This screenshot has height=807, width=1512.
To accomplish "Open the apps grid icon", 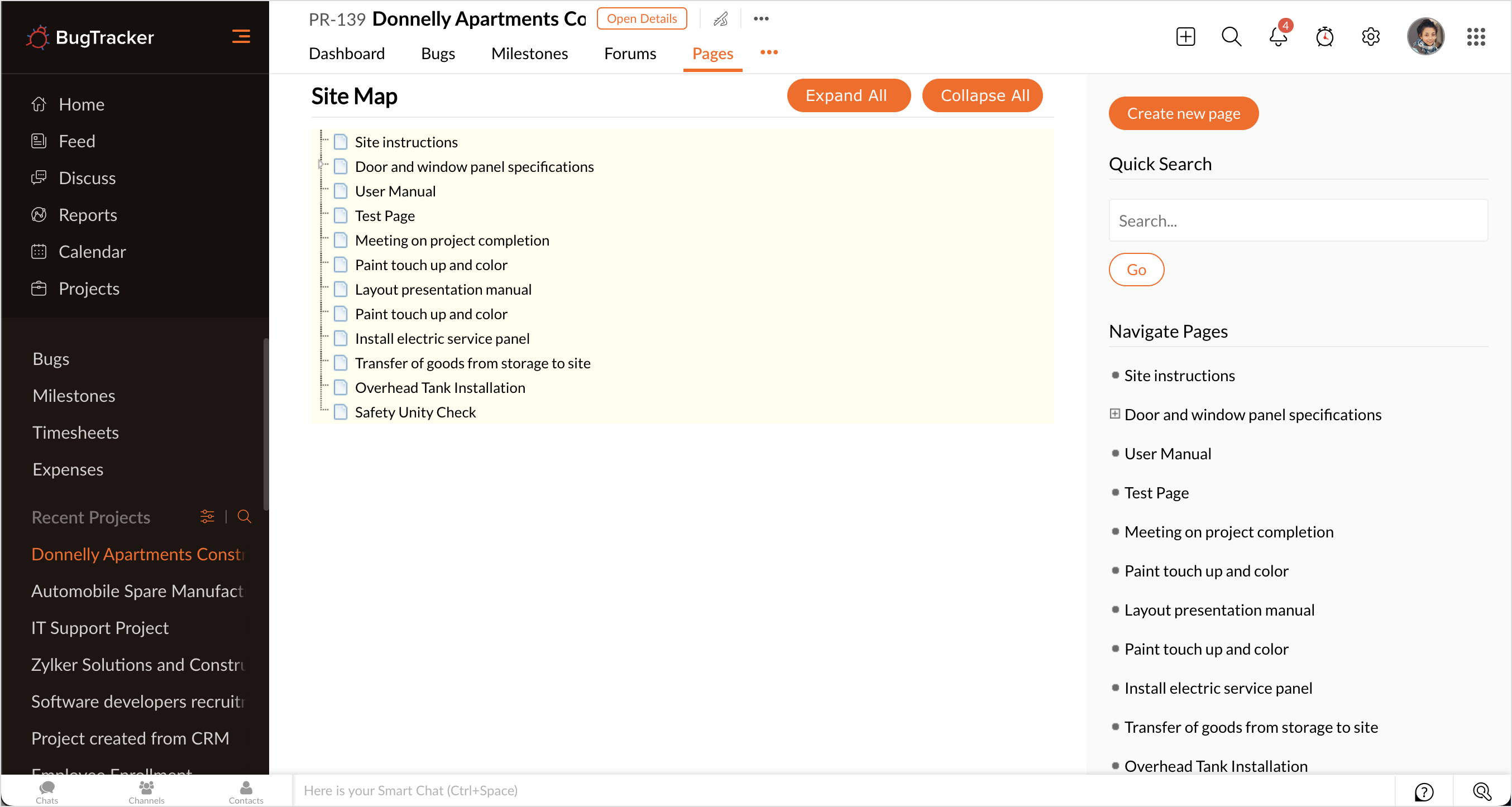I will [1475, 37].
